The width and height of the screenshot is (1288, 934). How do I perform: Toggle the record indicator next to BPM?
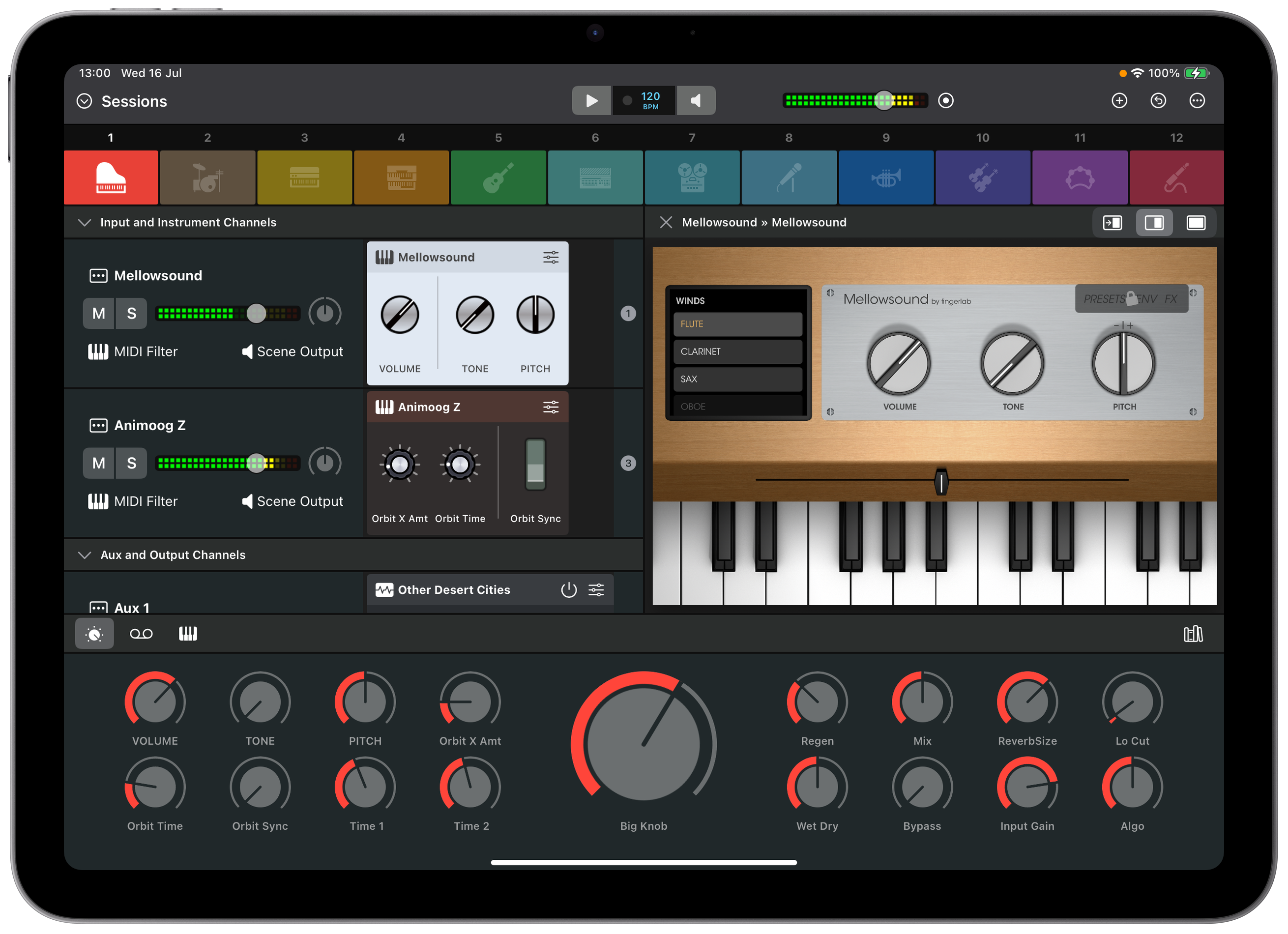(627, 101)
